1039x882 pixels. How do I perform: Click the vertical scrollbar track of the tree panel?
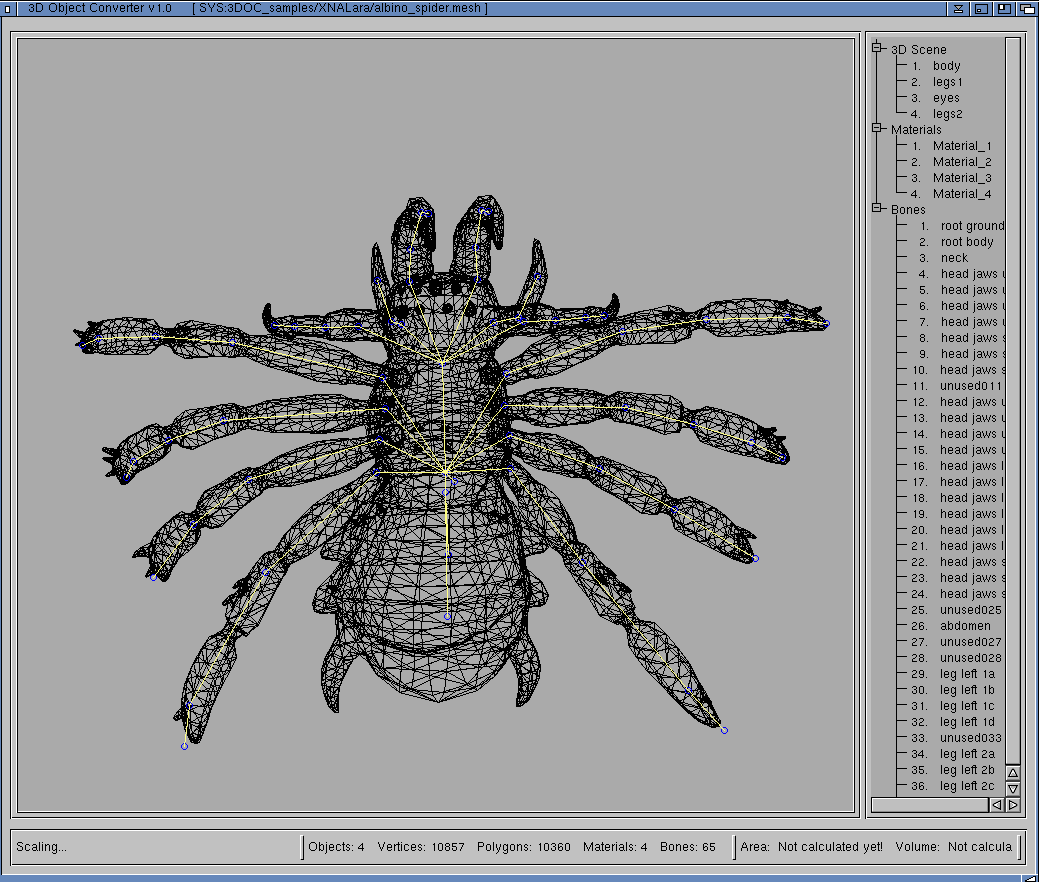(1013, 400)
